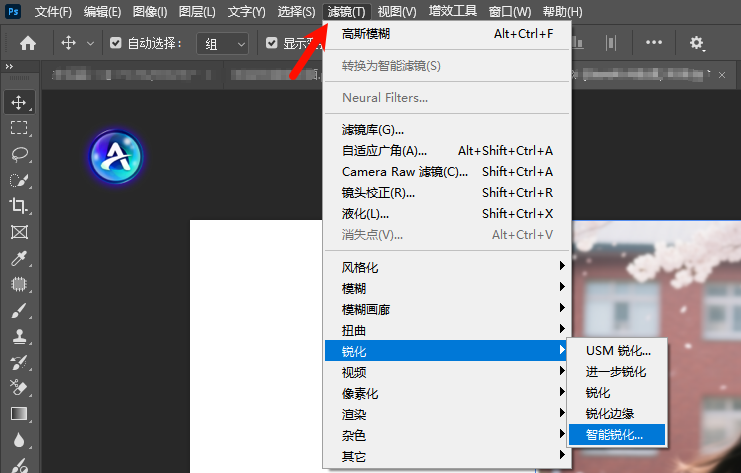741x473 pixels.
Task: Open the 编辑(E) menu
Action: pyautogui.click(x=102, y=11)
